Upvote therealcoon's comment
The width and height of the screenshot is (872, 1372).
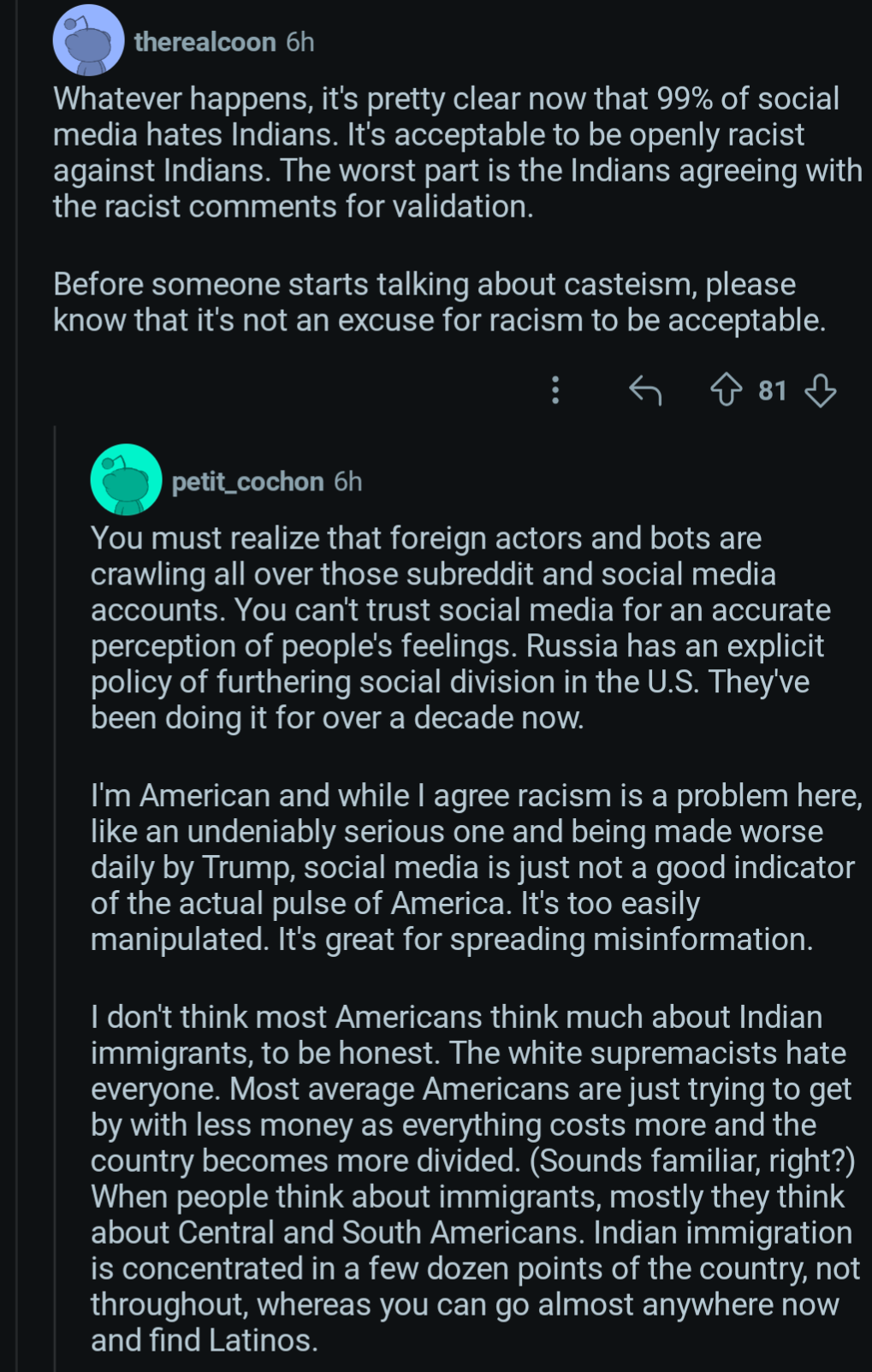727,390
